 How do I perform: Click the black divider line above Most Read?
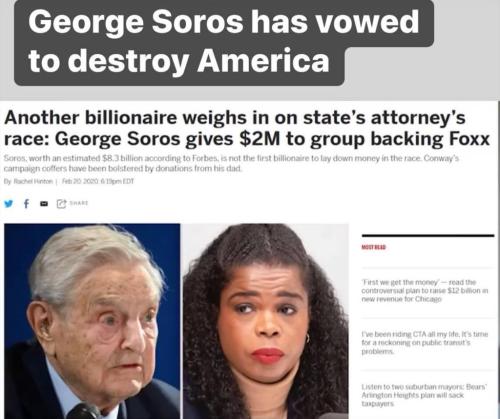point(428,236)
